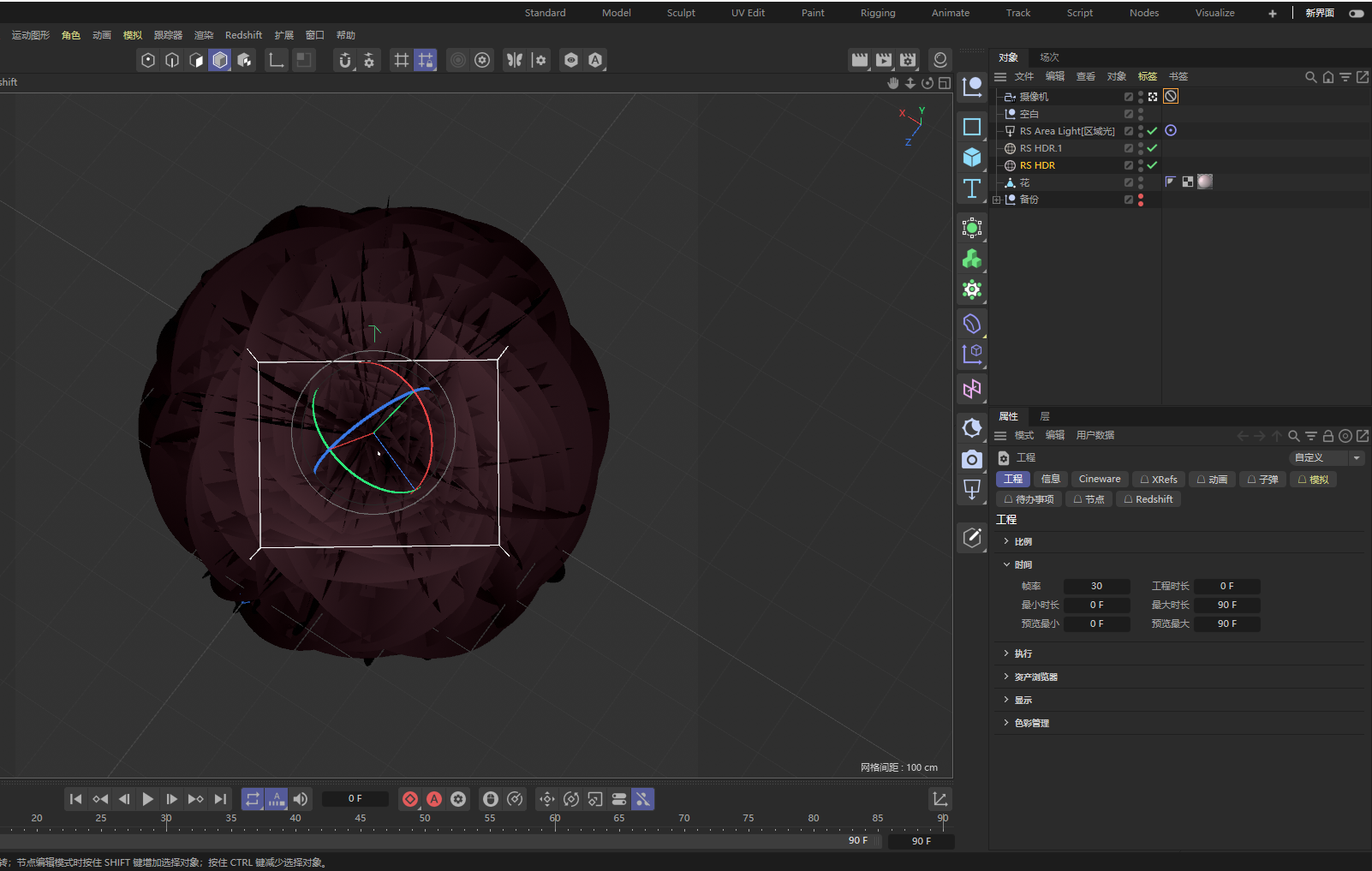Click the Record Active Objects button

click(410, 799)
